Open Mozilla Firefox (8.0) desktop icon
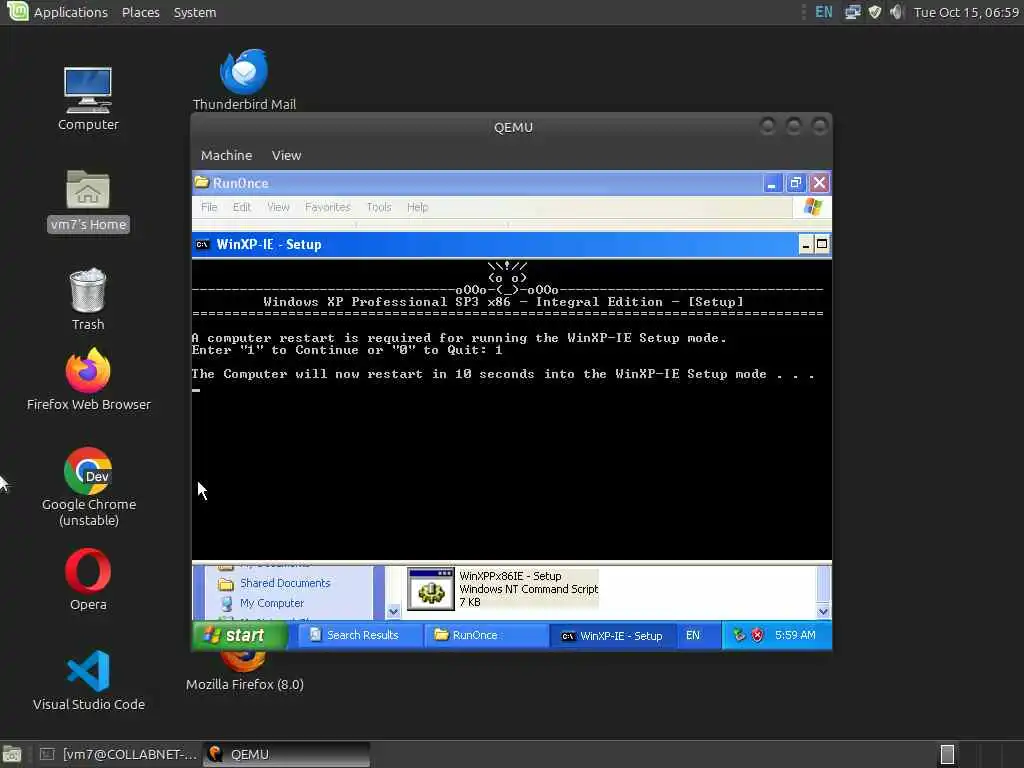This screenshot has height=768, width=1024. [x=244, y=662]
